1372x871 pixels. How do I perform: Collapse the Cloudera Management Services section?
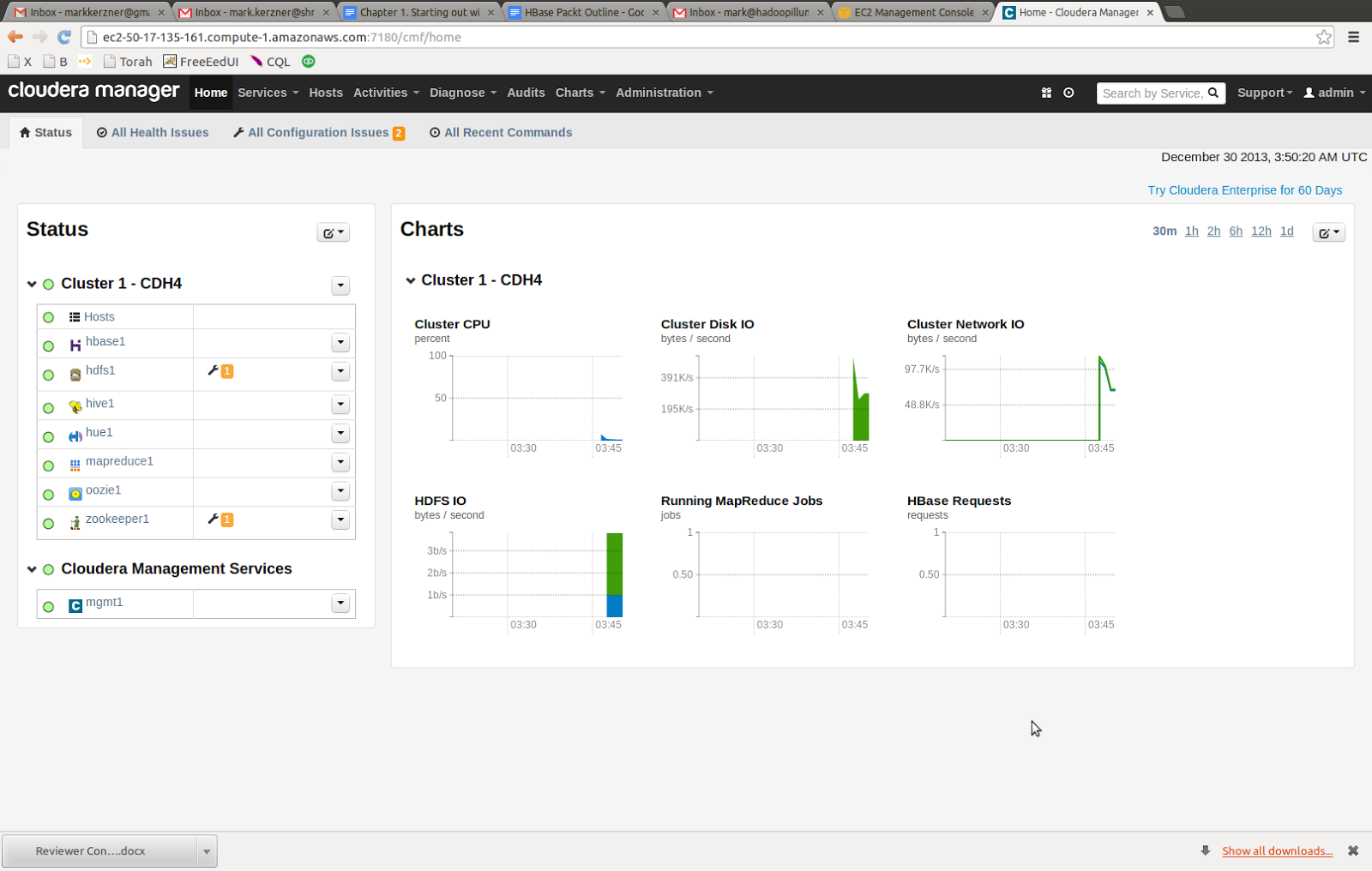pos(32,569)
